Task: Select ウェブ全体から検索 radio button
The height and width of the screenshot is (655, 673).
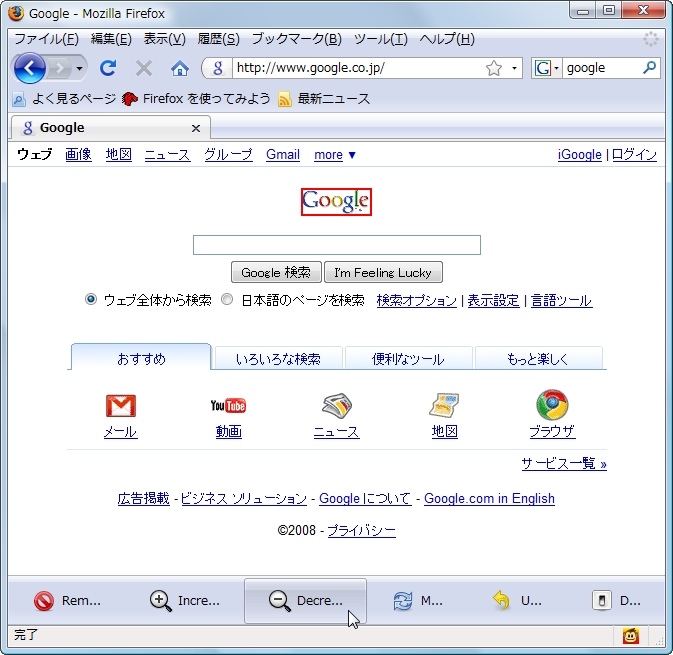Action: coord(91,299)
